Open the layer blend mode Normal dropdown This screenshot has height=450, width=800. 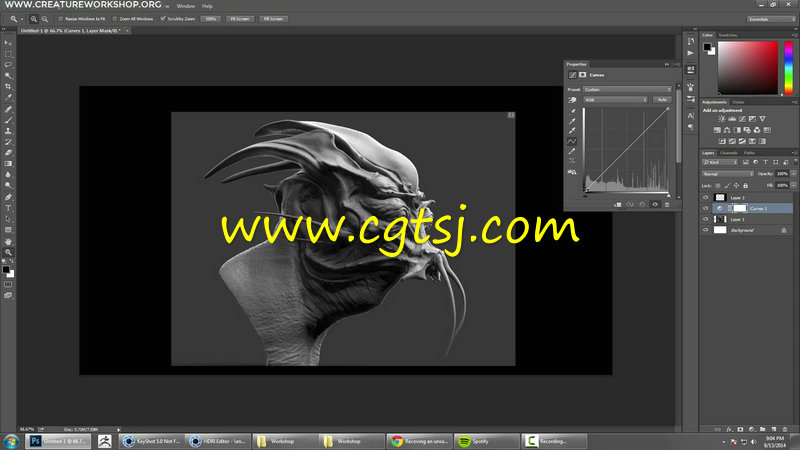point(728,174)
